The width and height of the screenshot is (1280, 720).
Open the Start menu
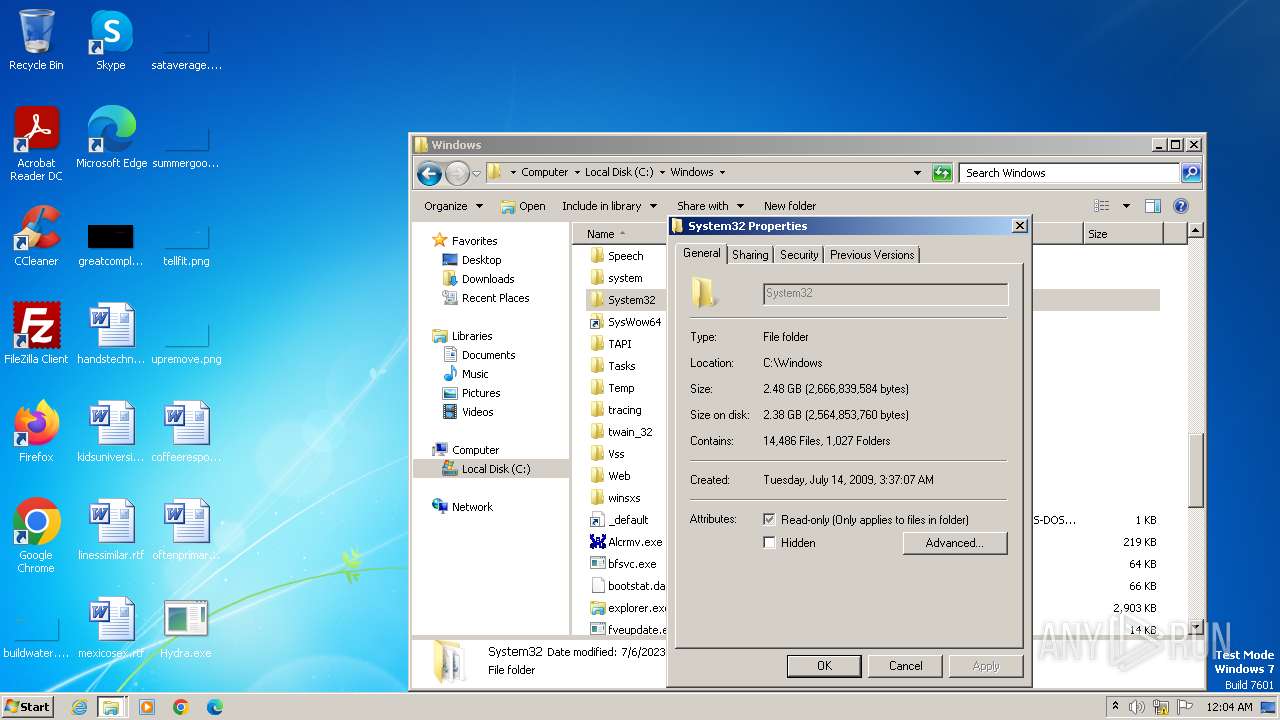tap(28, 707)
